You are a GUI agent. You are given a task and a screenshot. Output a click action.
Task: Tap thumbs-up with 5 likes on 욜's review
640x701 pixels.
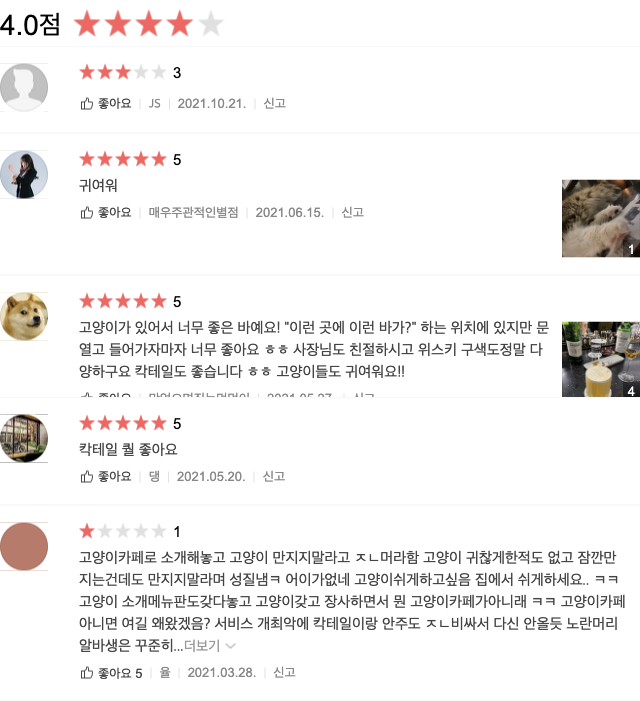coord(111,672)
